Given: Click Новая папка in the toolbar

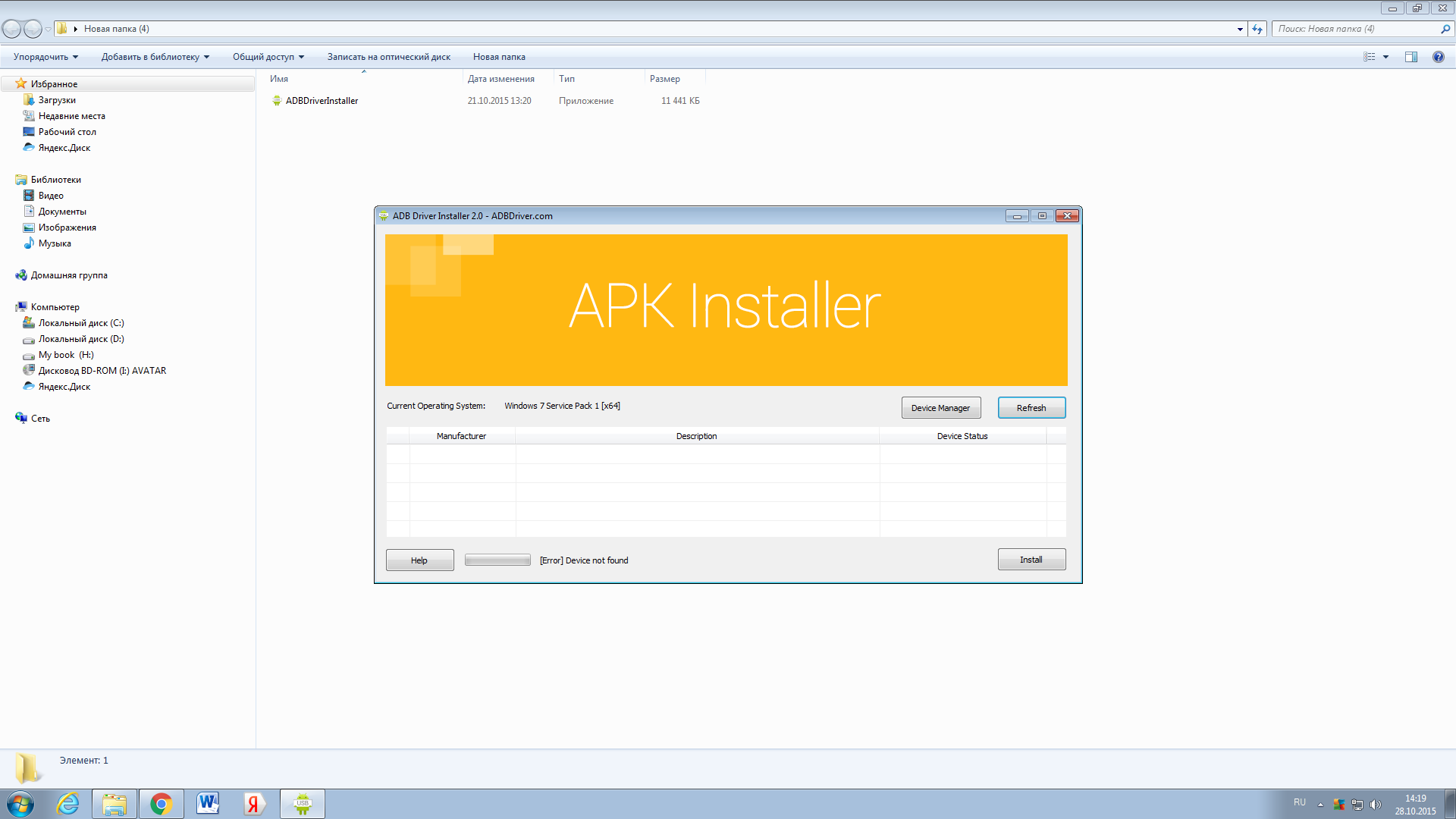Looking at the screenshot, I should [499, 57].
